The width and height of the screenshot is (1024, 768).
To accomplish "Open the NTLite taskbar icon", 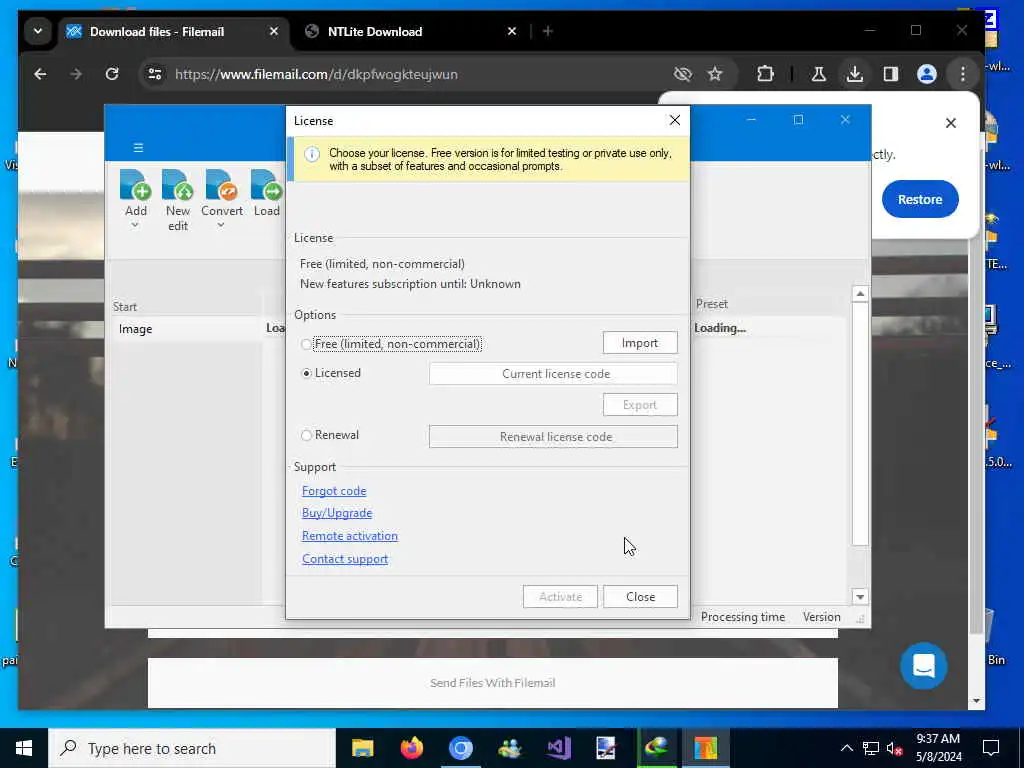I will 705,748.
